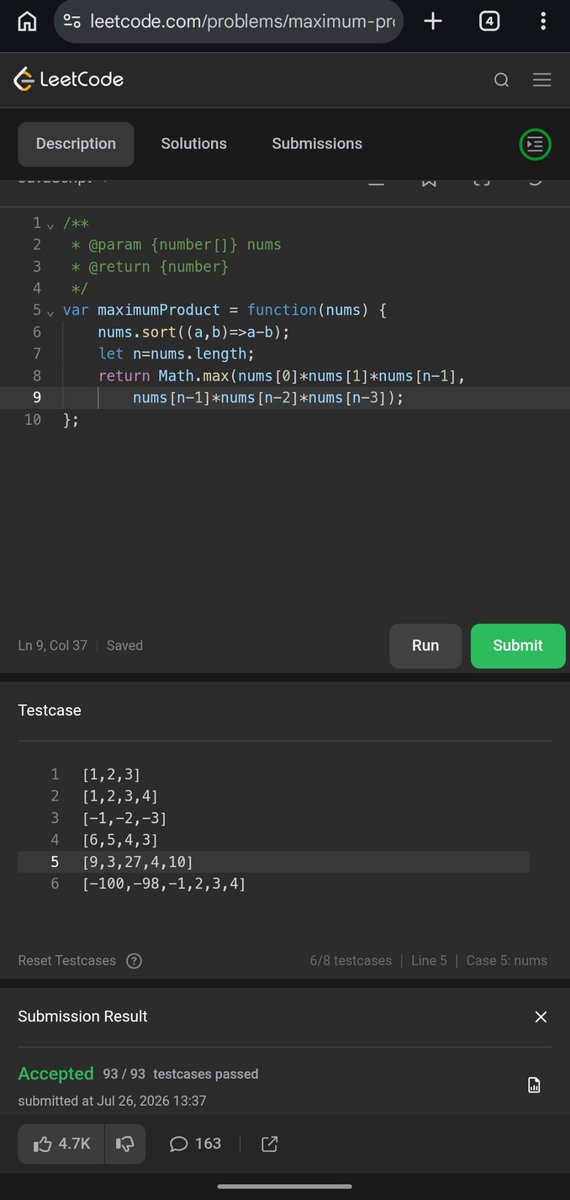570x1200 pixels.
Task: Switch to the Solutions tab
Action: [194, 144]
